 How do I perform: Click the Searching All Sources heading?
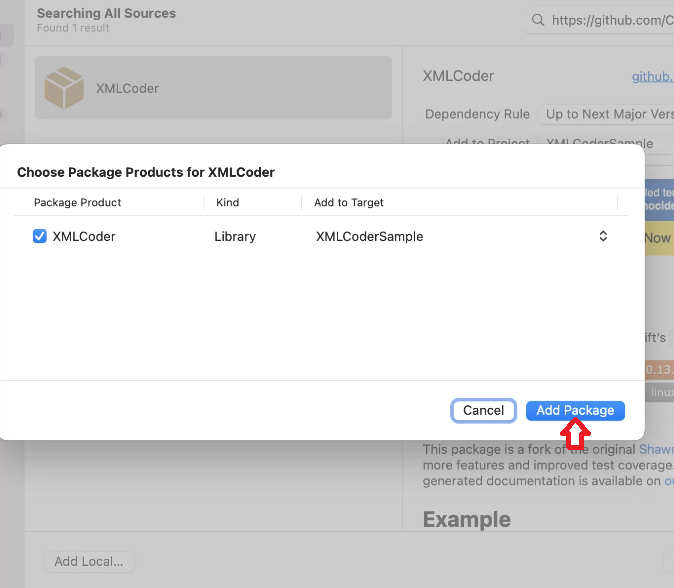click(106, 13)
